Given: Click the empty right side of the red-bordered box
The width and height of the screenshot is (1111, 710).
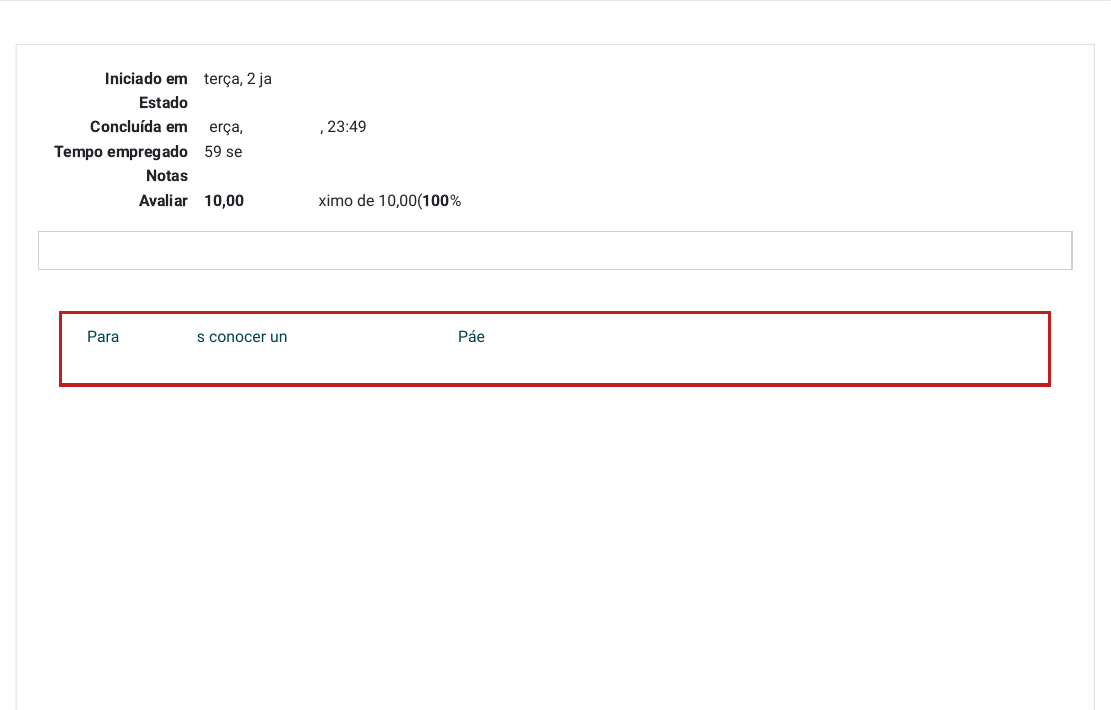Looking at the screenshot, I should [x=800, y=348].
